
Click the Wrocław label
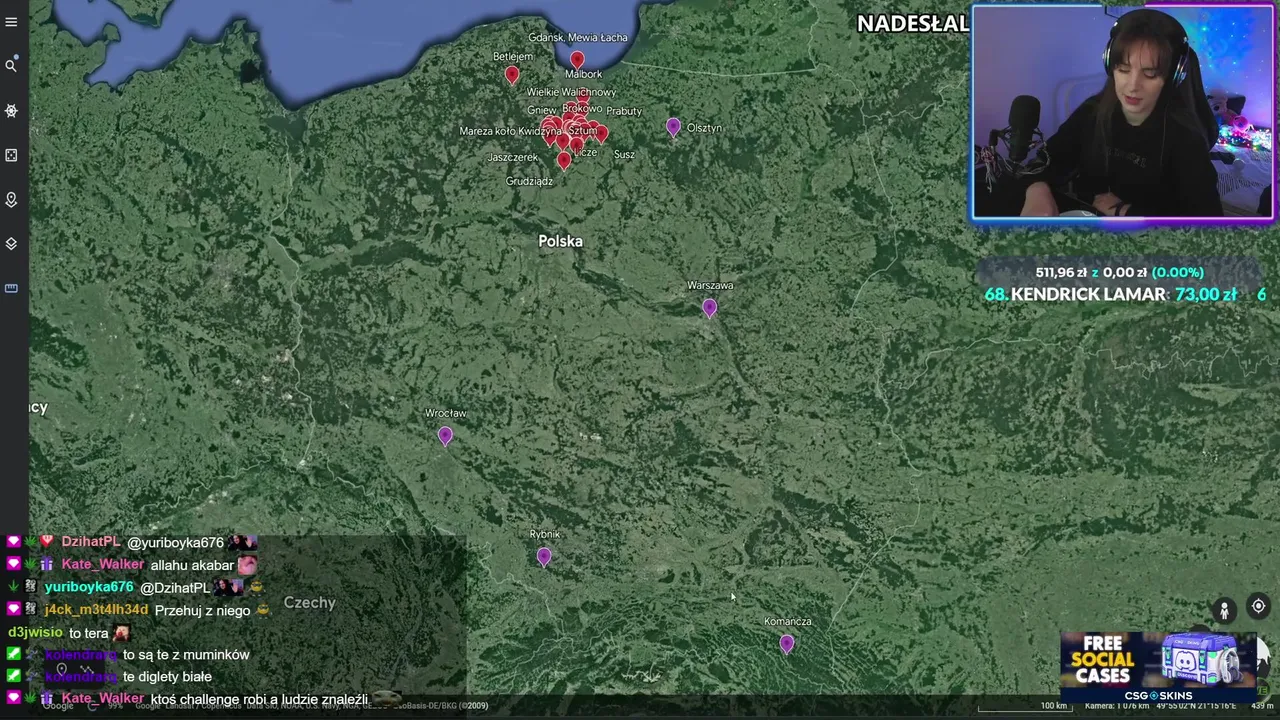coord(445,413)
